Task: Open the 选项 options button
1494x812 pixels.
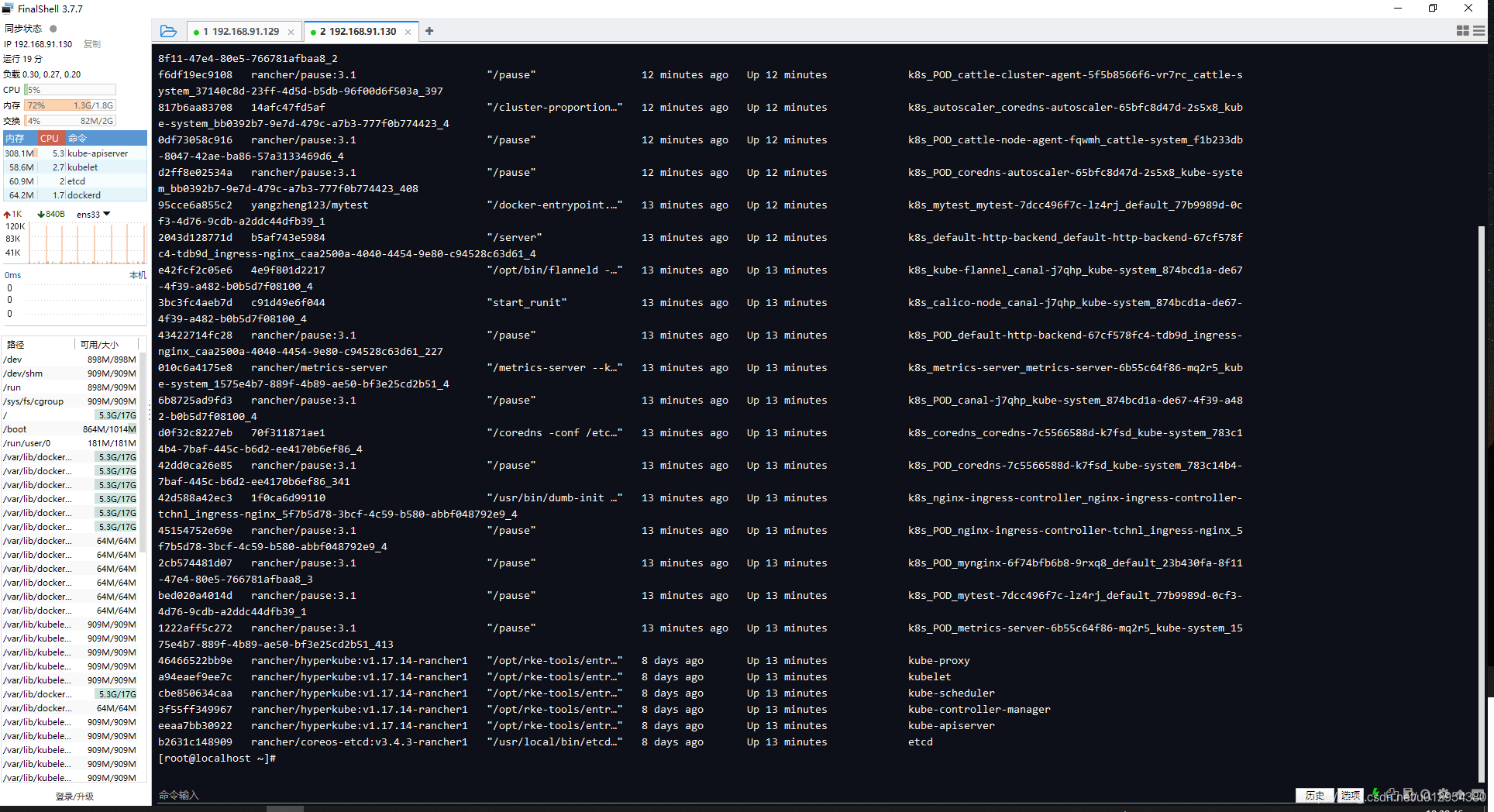Action: coord(1351,796)
